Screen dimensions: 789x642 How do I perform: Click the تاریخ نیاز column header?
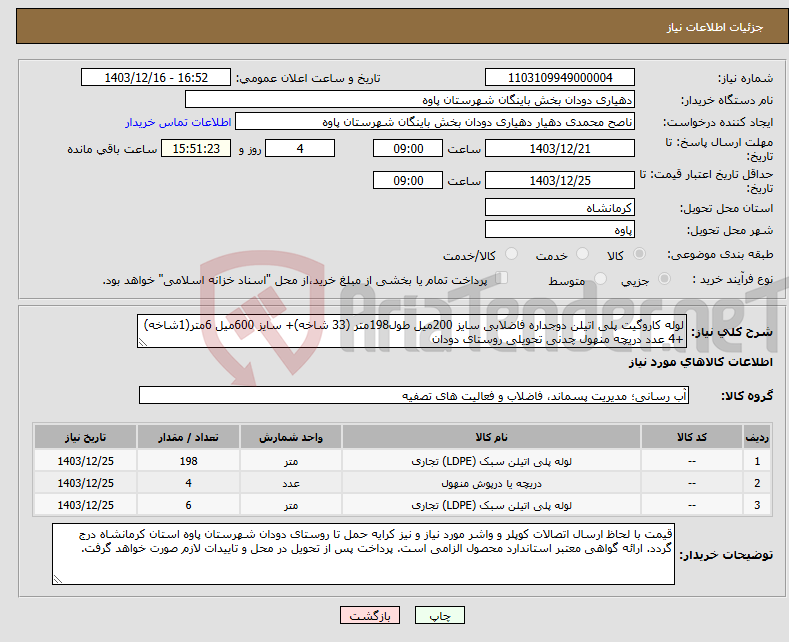(x=86, y=437)
